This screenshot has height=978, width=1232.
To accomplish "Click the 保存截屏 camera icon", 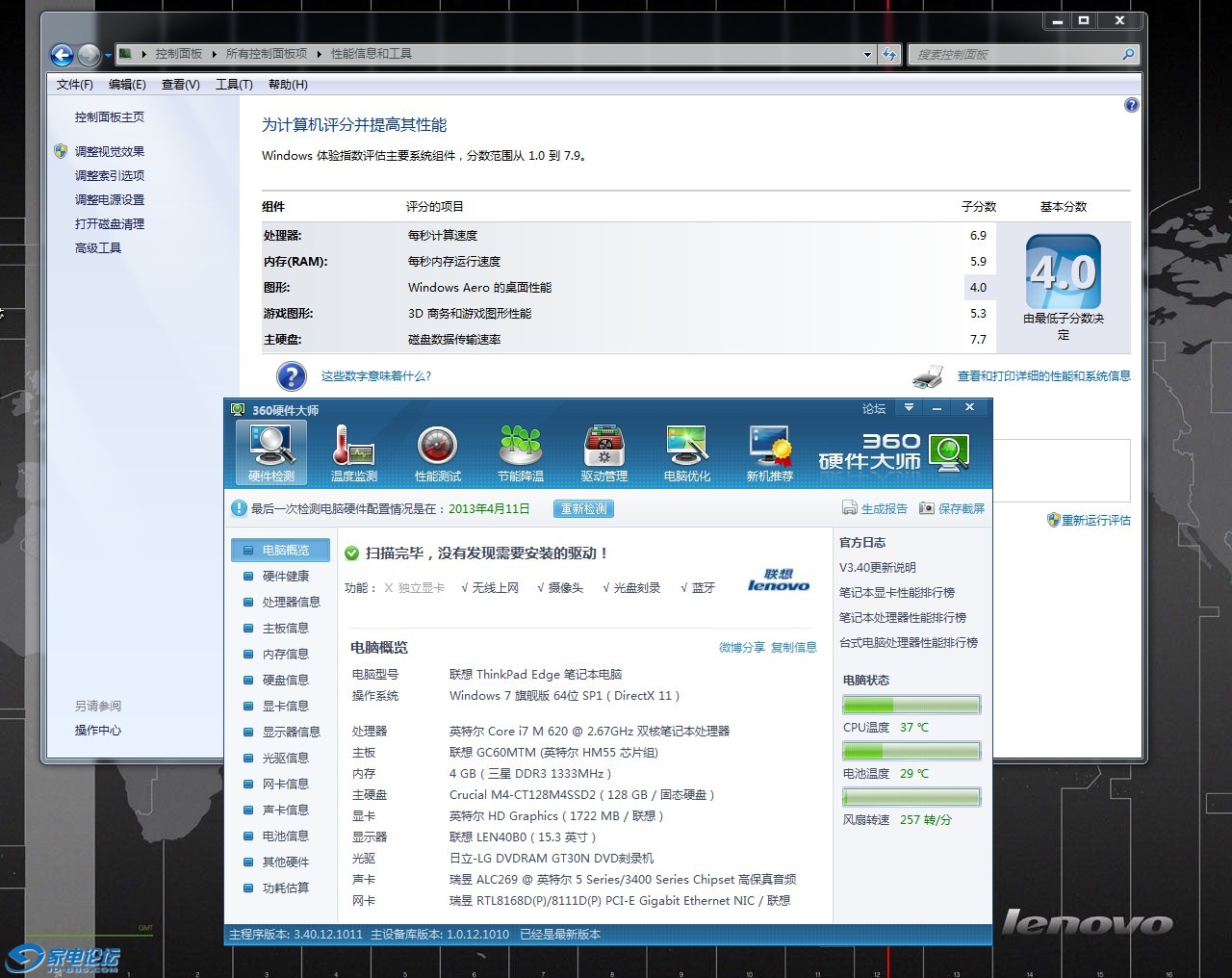I will click(x=926, y=507).
